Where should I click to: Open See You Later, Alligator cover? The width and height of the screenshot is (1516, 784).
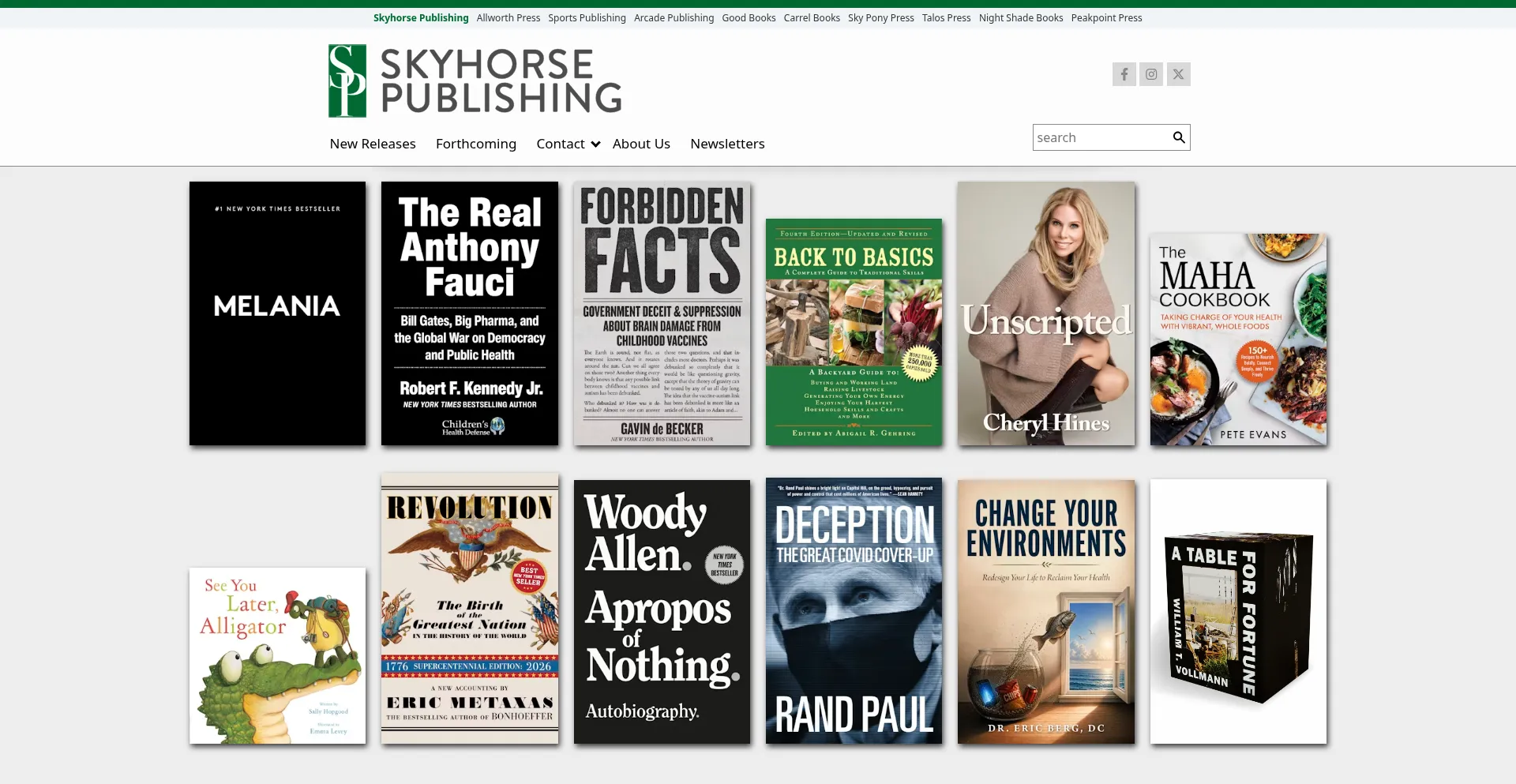pyautogui.click(x=277, y=655)
